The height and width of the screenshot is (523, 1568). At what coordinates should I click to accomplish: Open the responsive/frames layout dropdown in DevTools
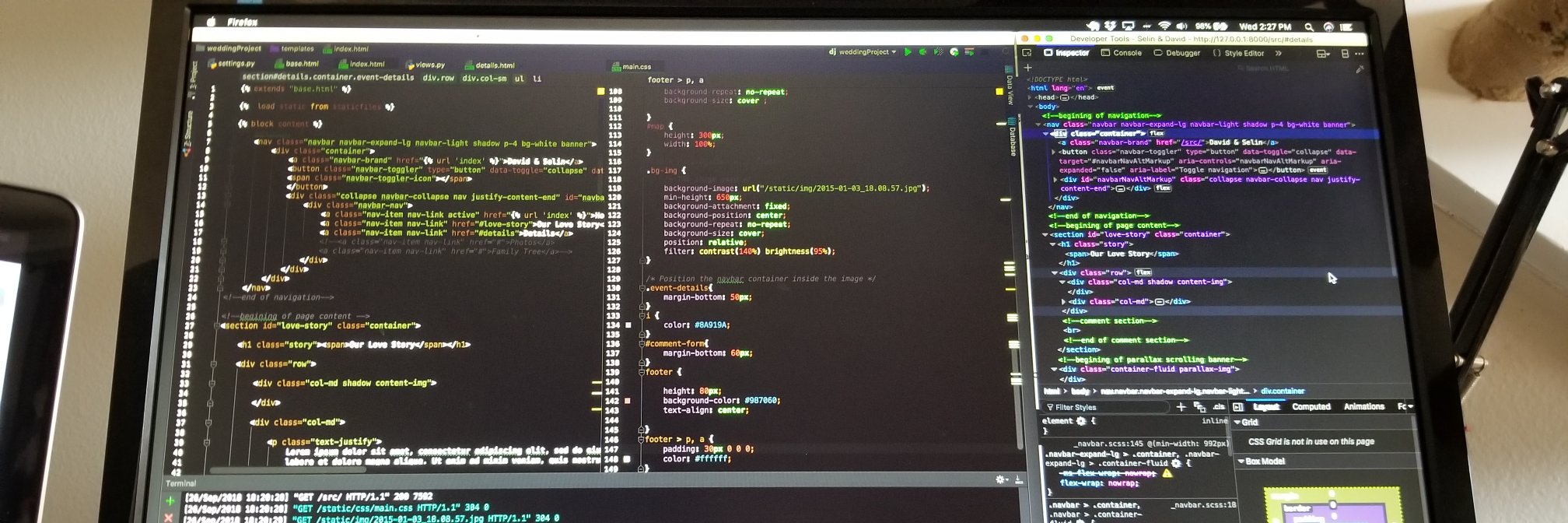[1323, 54]
